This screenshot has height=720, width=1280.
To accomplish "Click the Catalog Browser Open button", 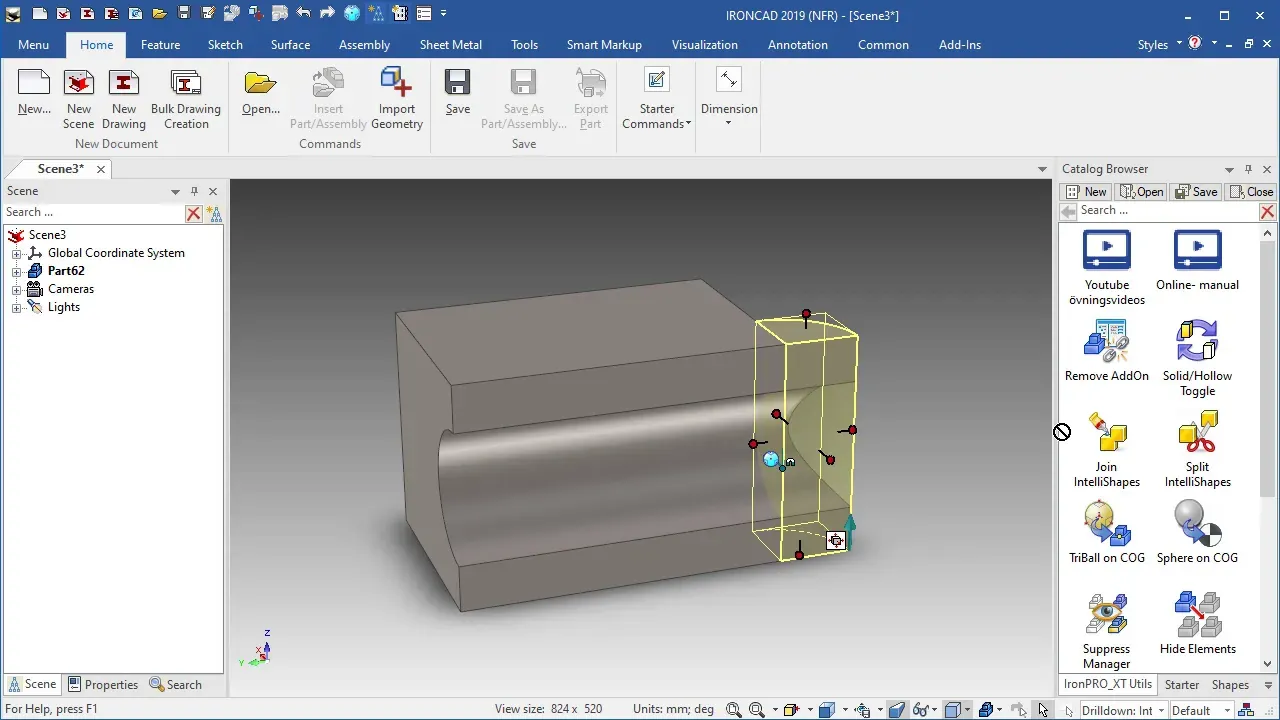I will pyautogui.click(x=1142, y=192).
